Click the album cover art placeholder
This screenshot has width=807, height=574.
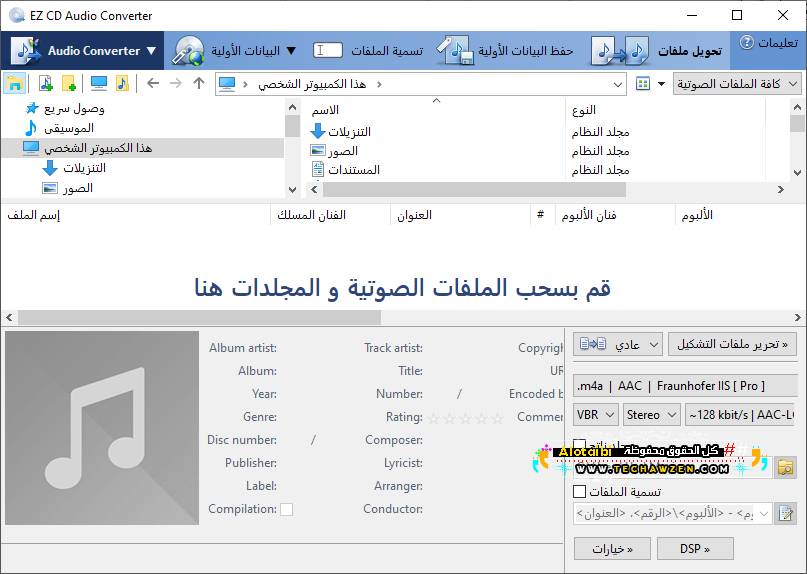point(102,428)
